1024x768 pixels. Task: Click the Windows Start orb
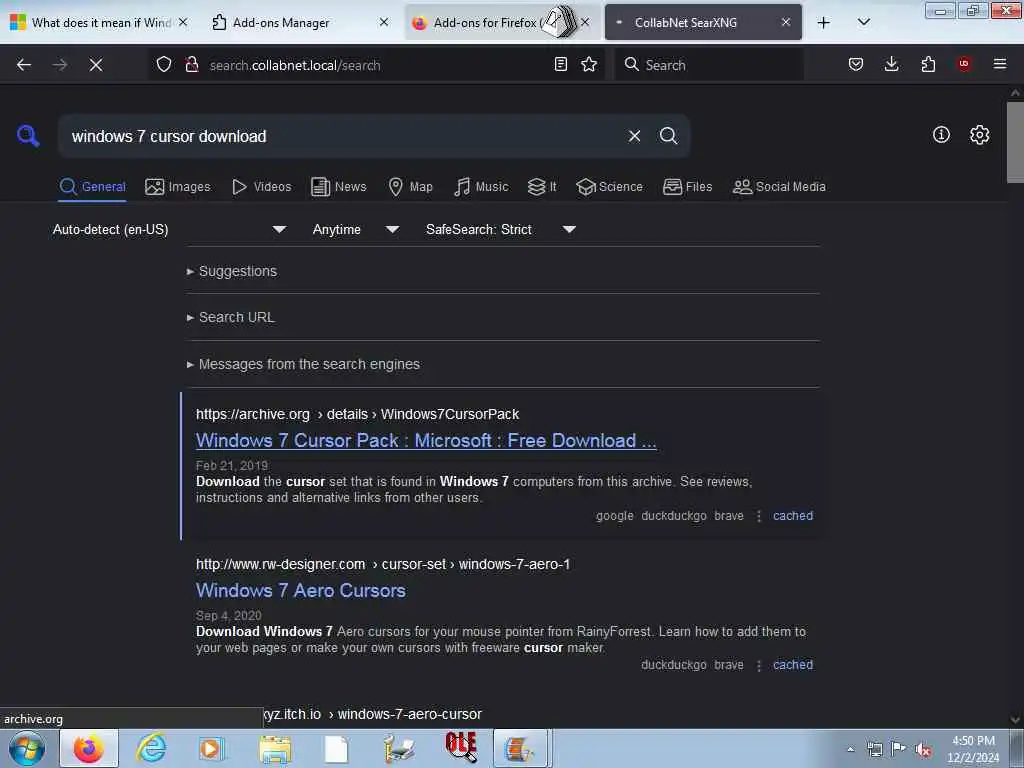[27, 749]
